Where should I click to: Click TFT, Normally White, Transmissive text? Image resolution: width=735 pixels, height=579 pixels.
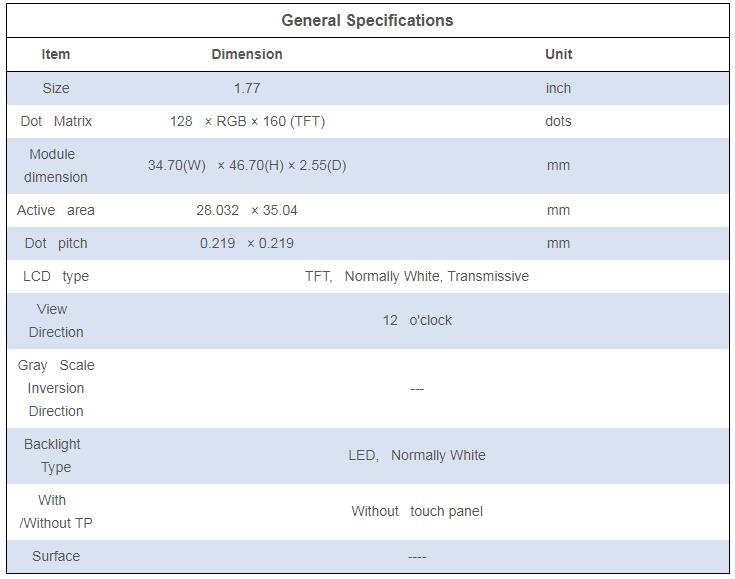tap(417, 276)
